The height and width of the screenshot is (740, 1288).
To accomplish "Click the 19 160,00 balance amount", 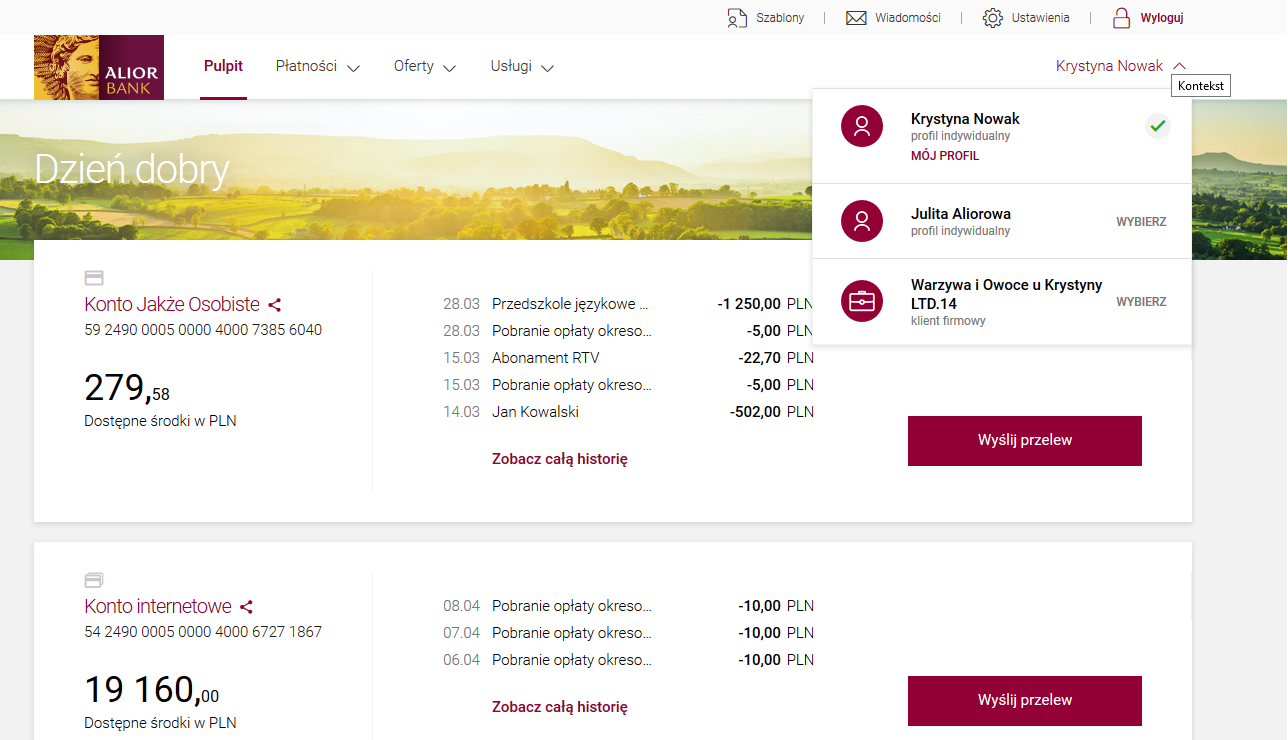I will pyautogui.click(x=152, y=690).
